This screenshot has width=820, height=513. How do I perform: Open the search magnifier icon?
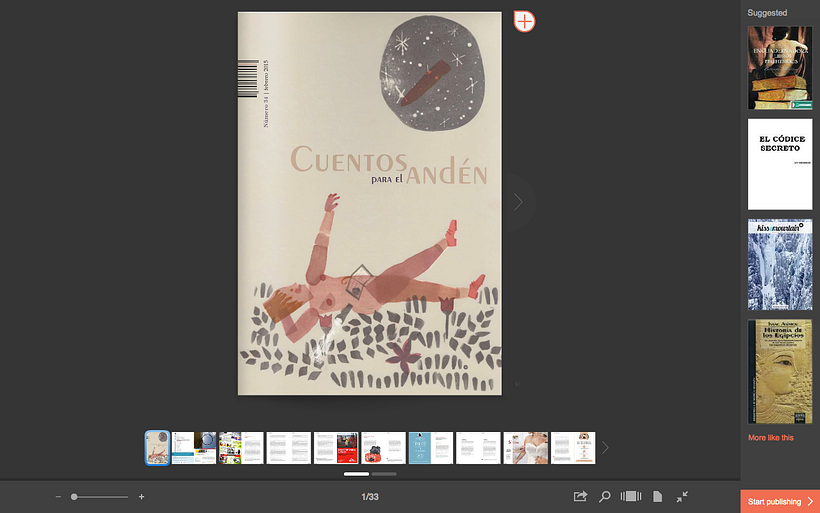(605, 496)
